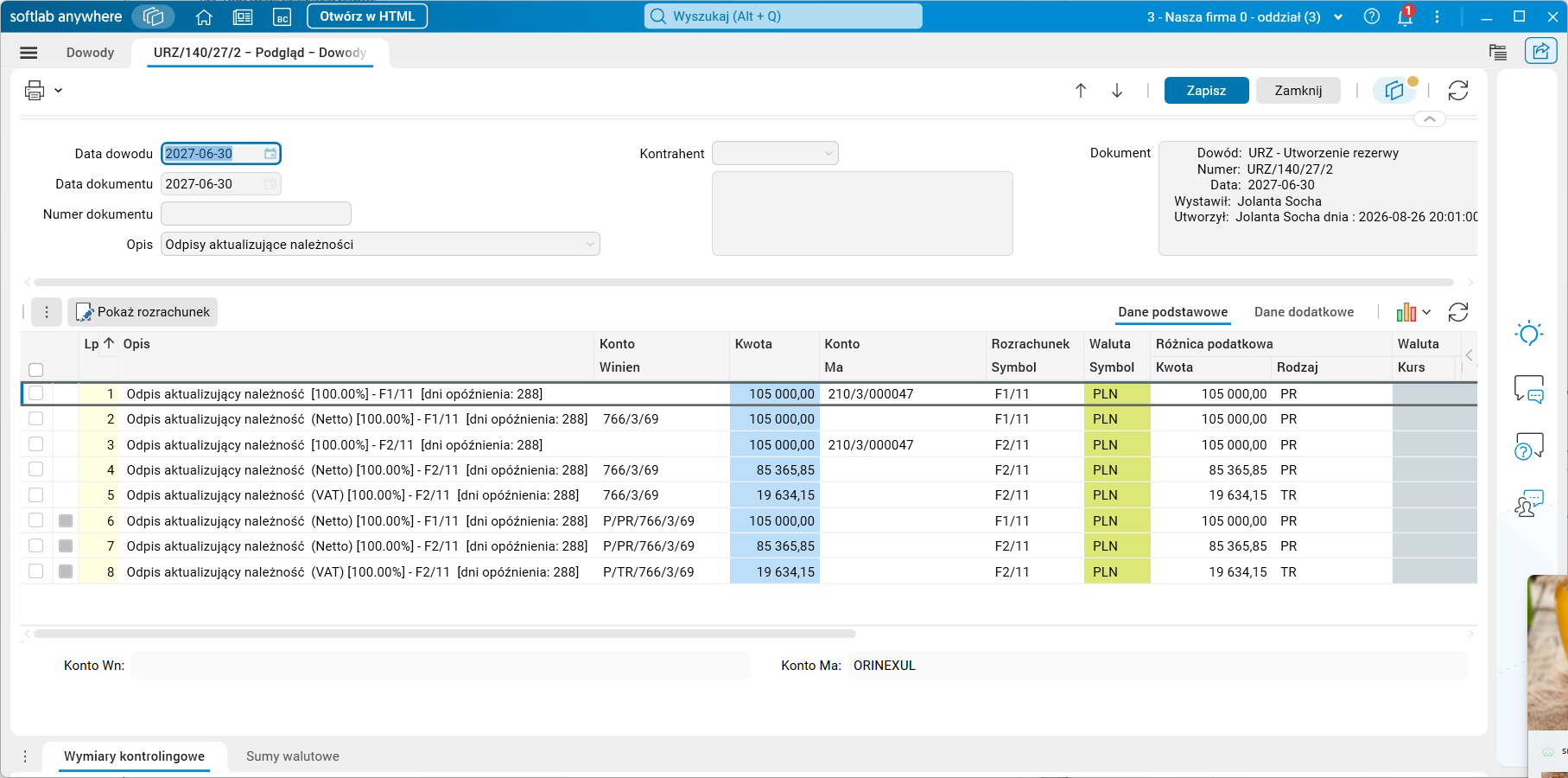The image size is (1568, 778).
Task: Move to previous record with up arrow
Action: (1081, 91)
